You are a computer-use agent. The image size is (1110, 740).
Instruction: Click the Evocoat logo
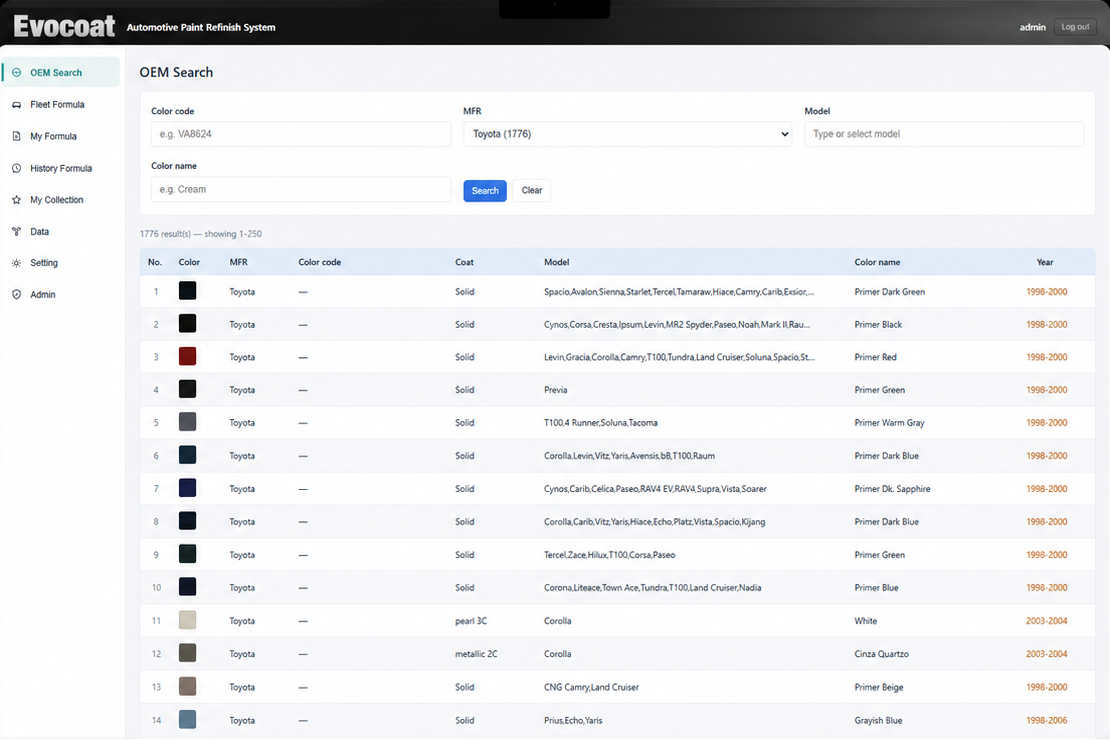tap(64, 27)
